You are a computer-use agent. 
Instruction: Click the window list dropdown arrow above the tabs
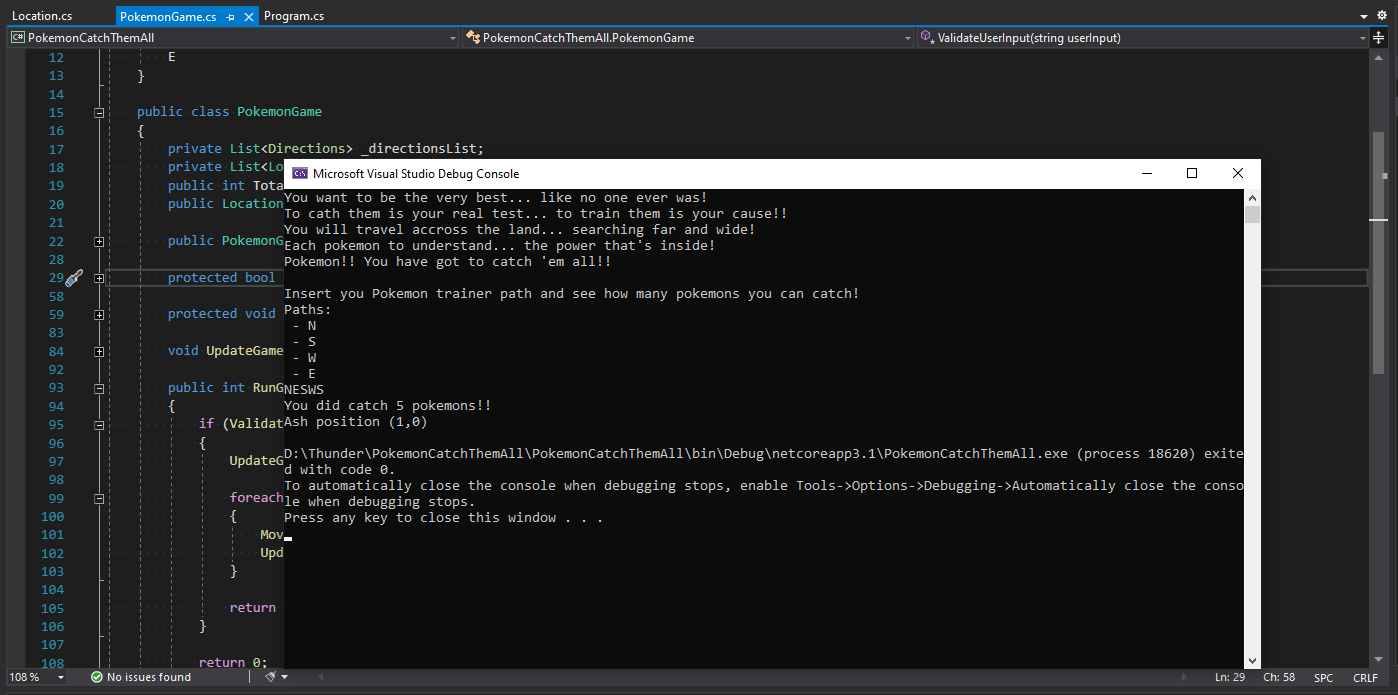[1363, 15]
